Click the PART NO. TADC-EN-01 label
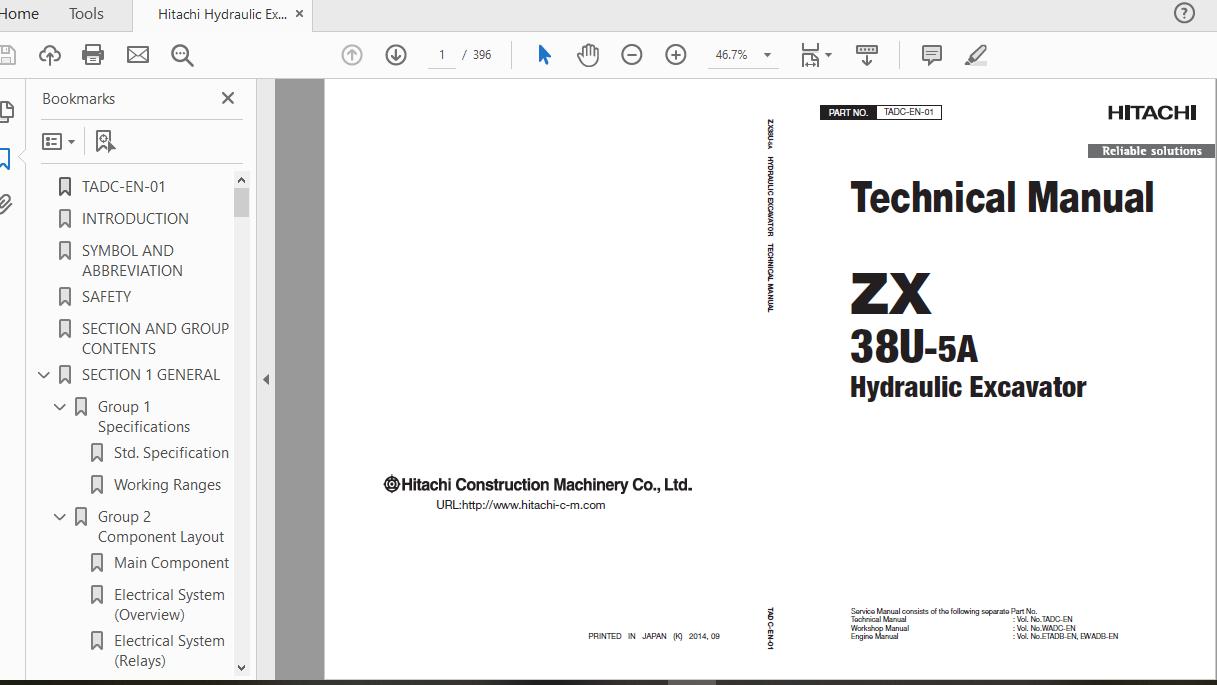The width and height of the screenshot is (1217, 685). 881,112
